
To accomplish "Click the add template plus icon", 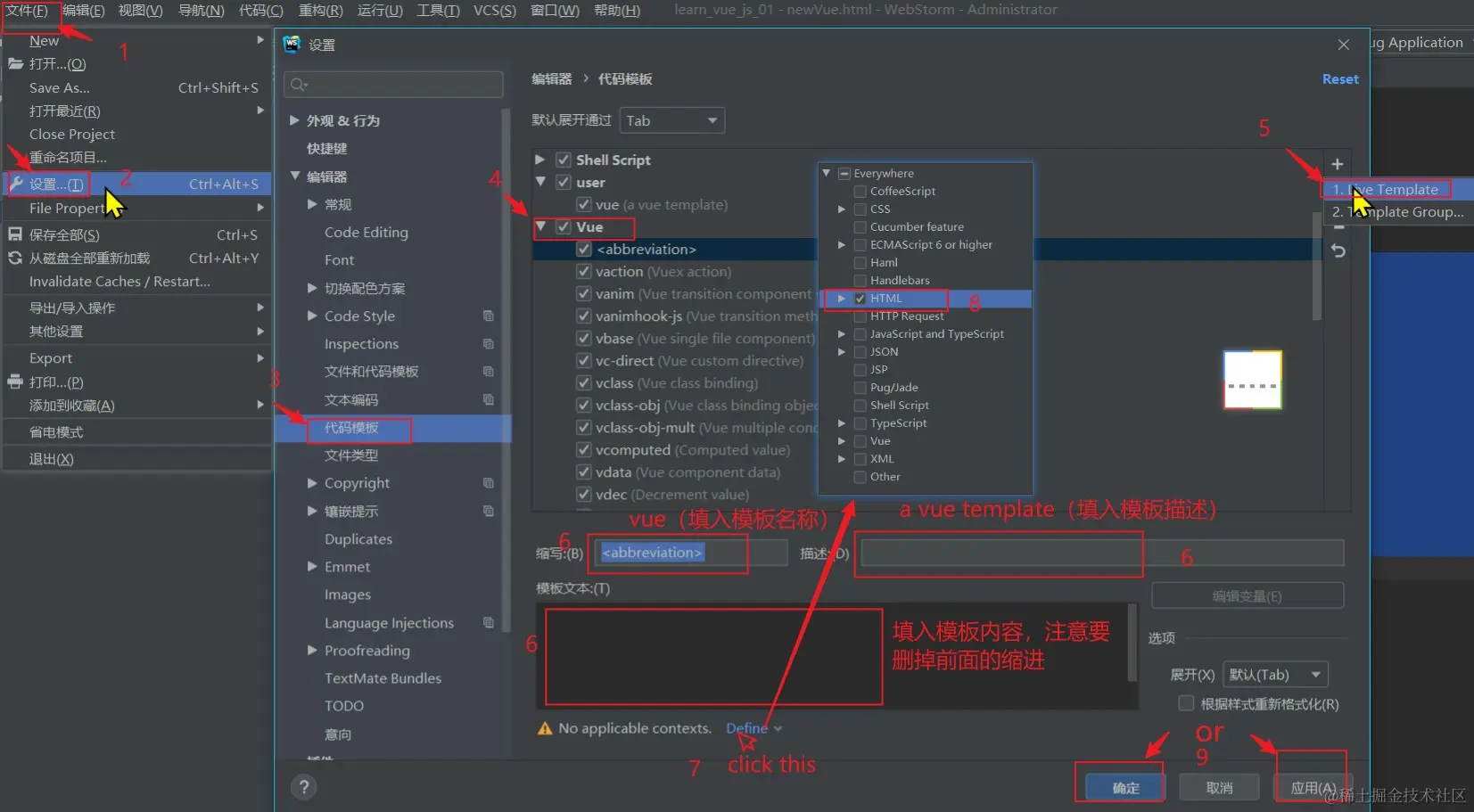I will [1337, 164].
